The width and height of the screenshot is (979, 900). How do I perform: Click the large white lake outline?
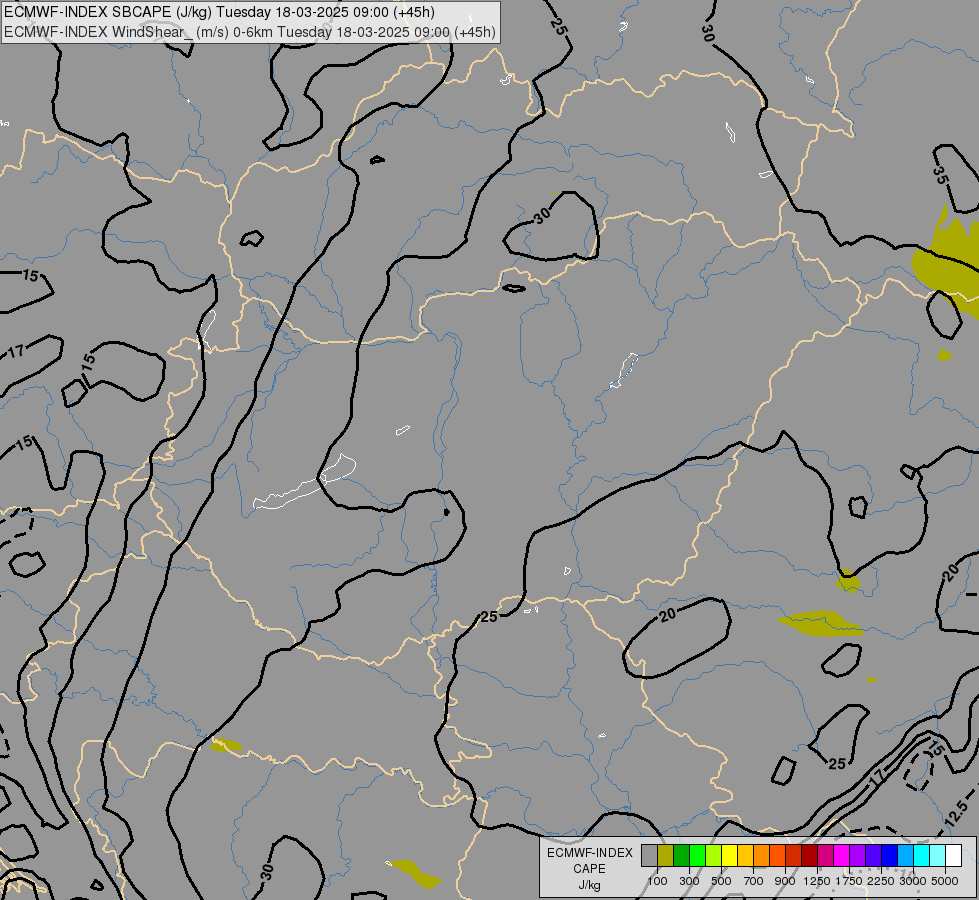pos(305,482)
